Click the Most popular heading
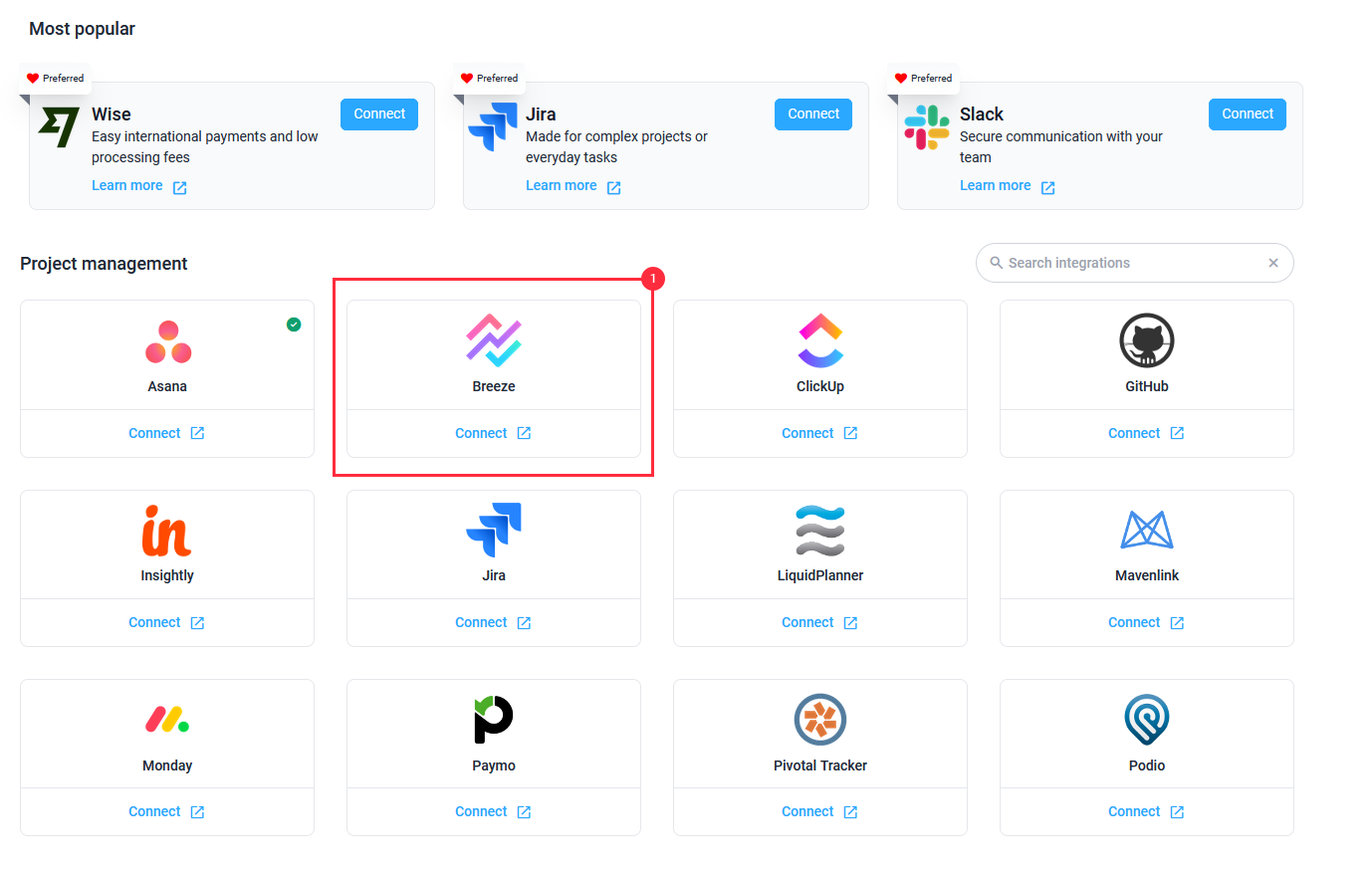The height and width of the screenshot is (872, 1372). (82, 29)
